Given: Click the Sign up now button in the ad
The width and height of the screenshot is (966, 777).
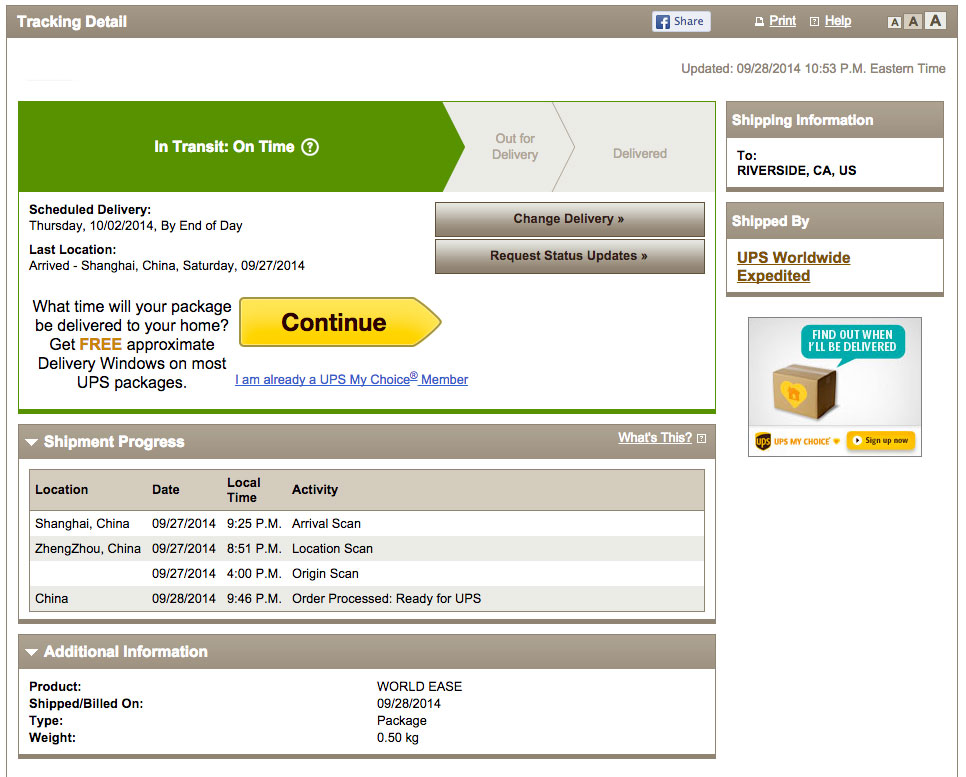Looking at the screenshot, I should point(880,441).
